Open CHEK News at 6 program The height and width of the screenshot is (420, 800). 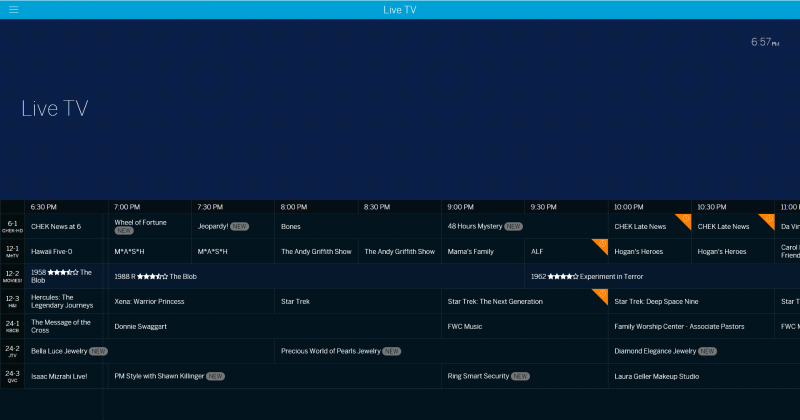[66, 227]
